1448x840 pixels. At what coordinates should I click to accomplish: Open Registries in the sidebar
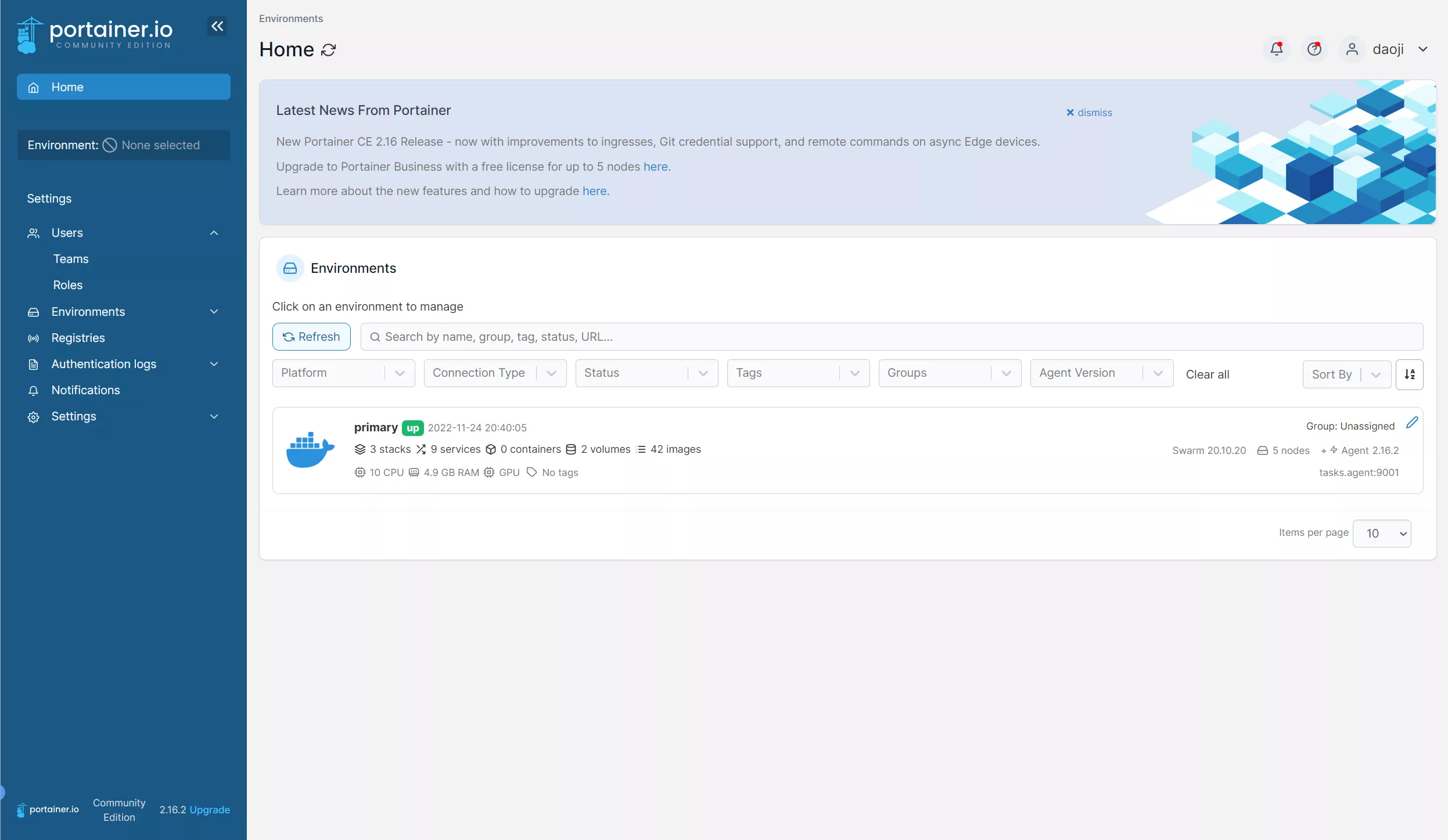pos(78,338)
